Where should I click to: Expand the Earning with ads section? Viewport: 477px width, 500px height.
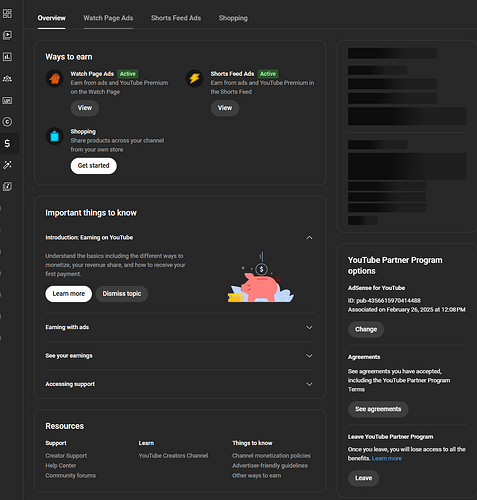tap(180, 327)
